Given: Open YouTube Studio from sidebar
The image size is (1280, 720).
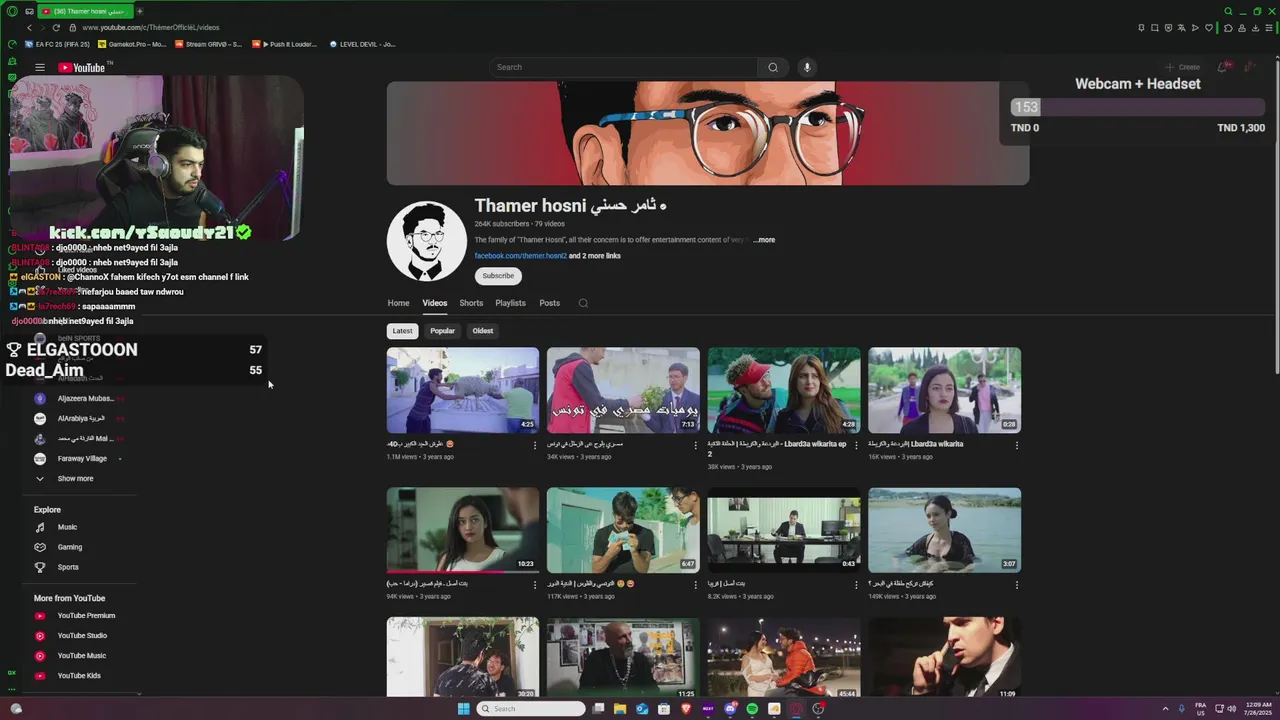Looking at the screenshot, I should click(82, 636).
